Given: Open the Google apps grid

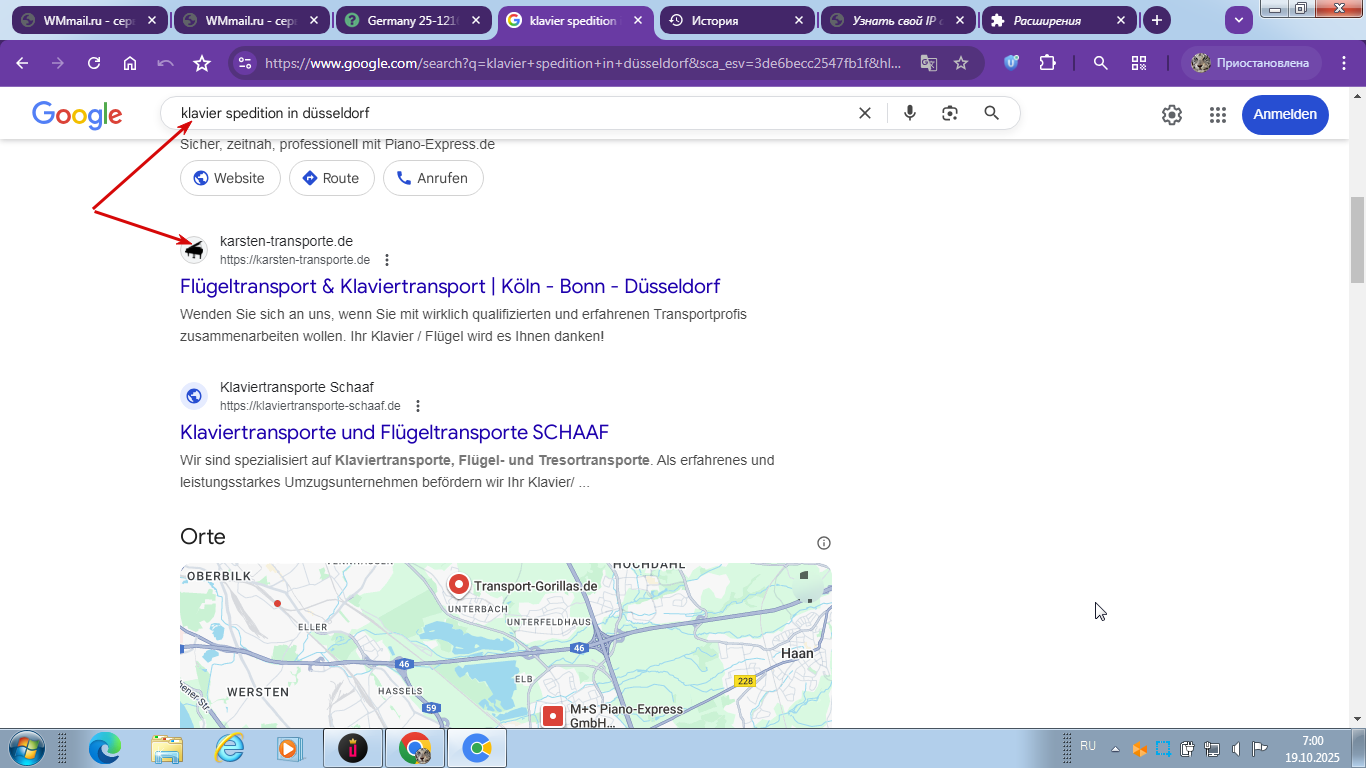Looking at the screenshot, I should tap(1217, 115).
